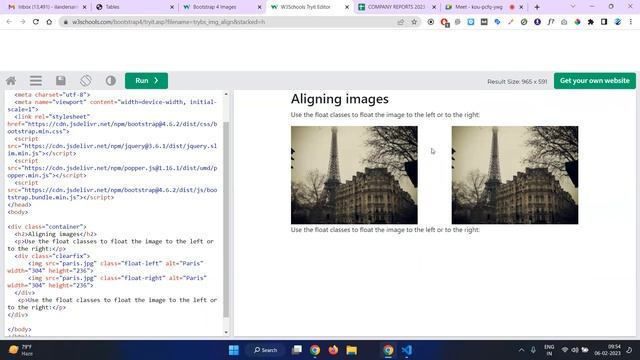Click the h2 Aligning images code line
This screenshot has width=640, height=360.
(x=56, y=234)
